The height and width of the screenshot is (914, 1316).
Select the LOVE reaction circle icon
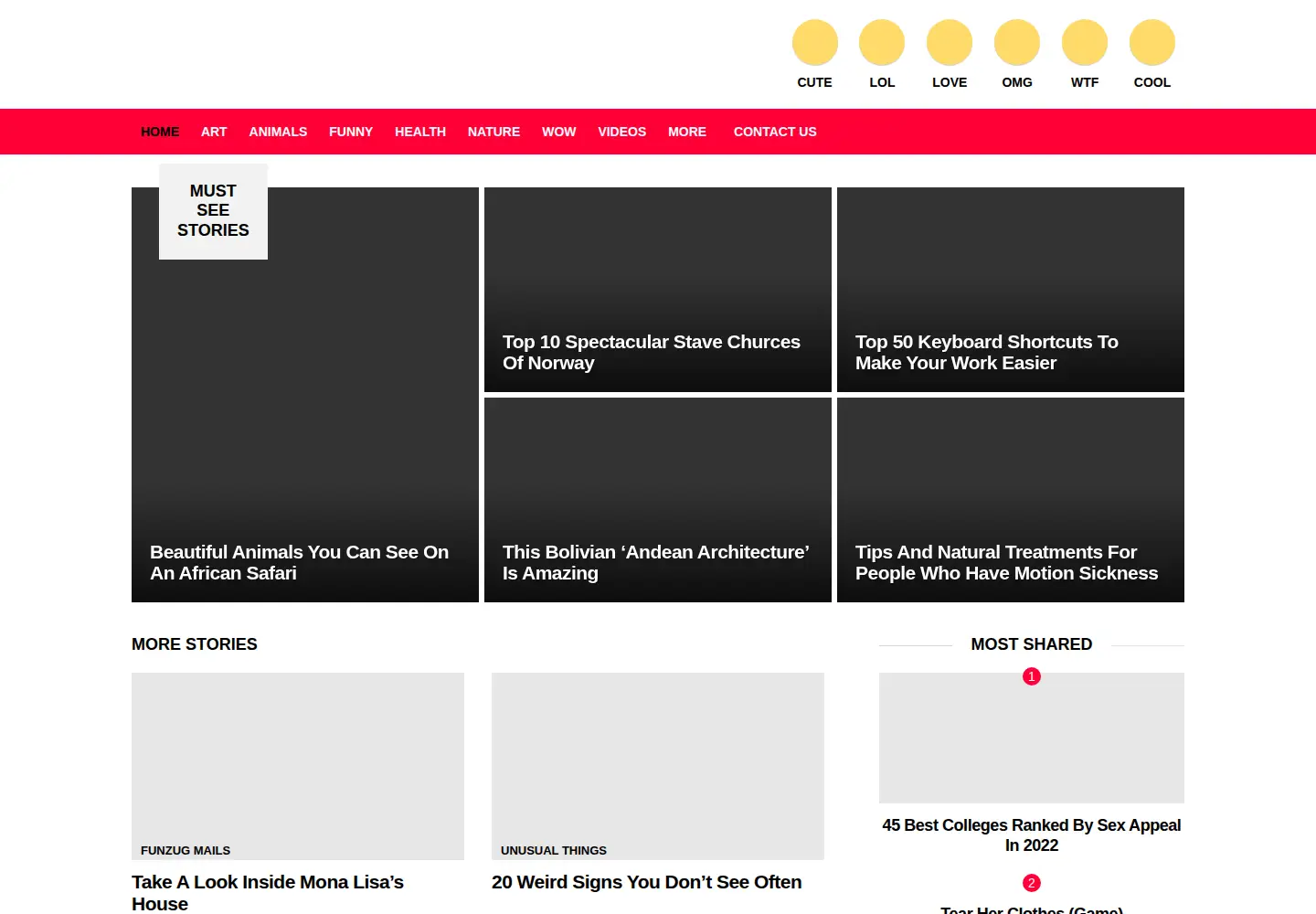click(x=950, y=43)
